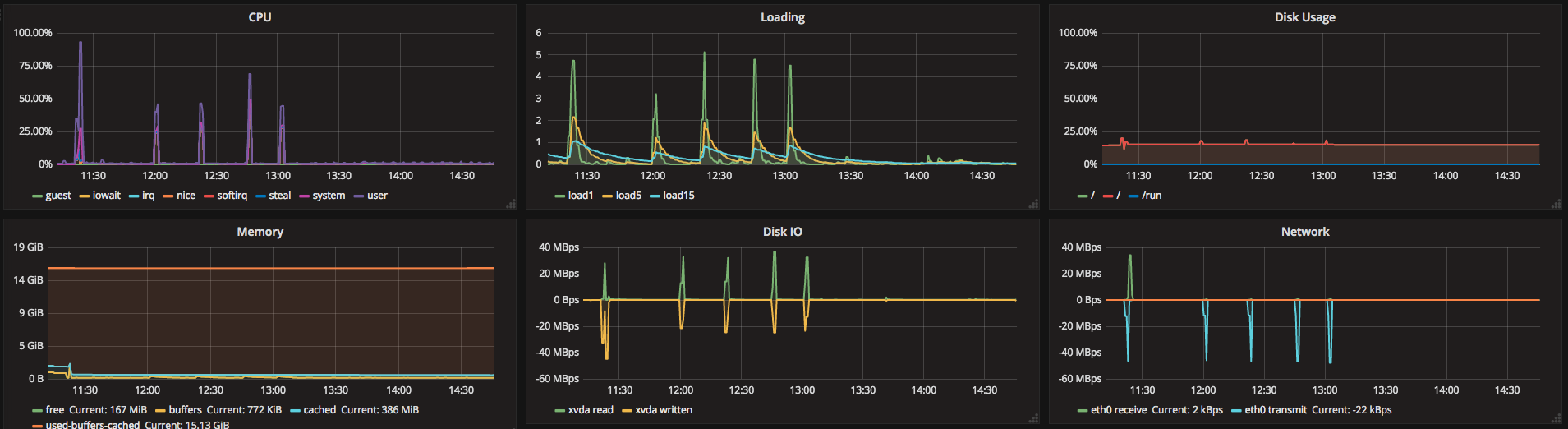
Task: Click the Disk Usage panel resize handle
Action: click(x=1556, y=204)
